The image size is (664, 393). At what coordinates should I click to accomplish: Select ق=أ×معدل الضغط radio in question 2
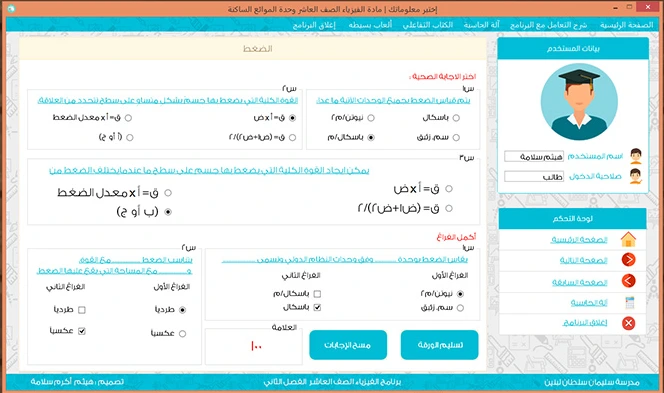point(128,118)
